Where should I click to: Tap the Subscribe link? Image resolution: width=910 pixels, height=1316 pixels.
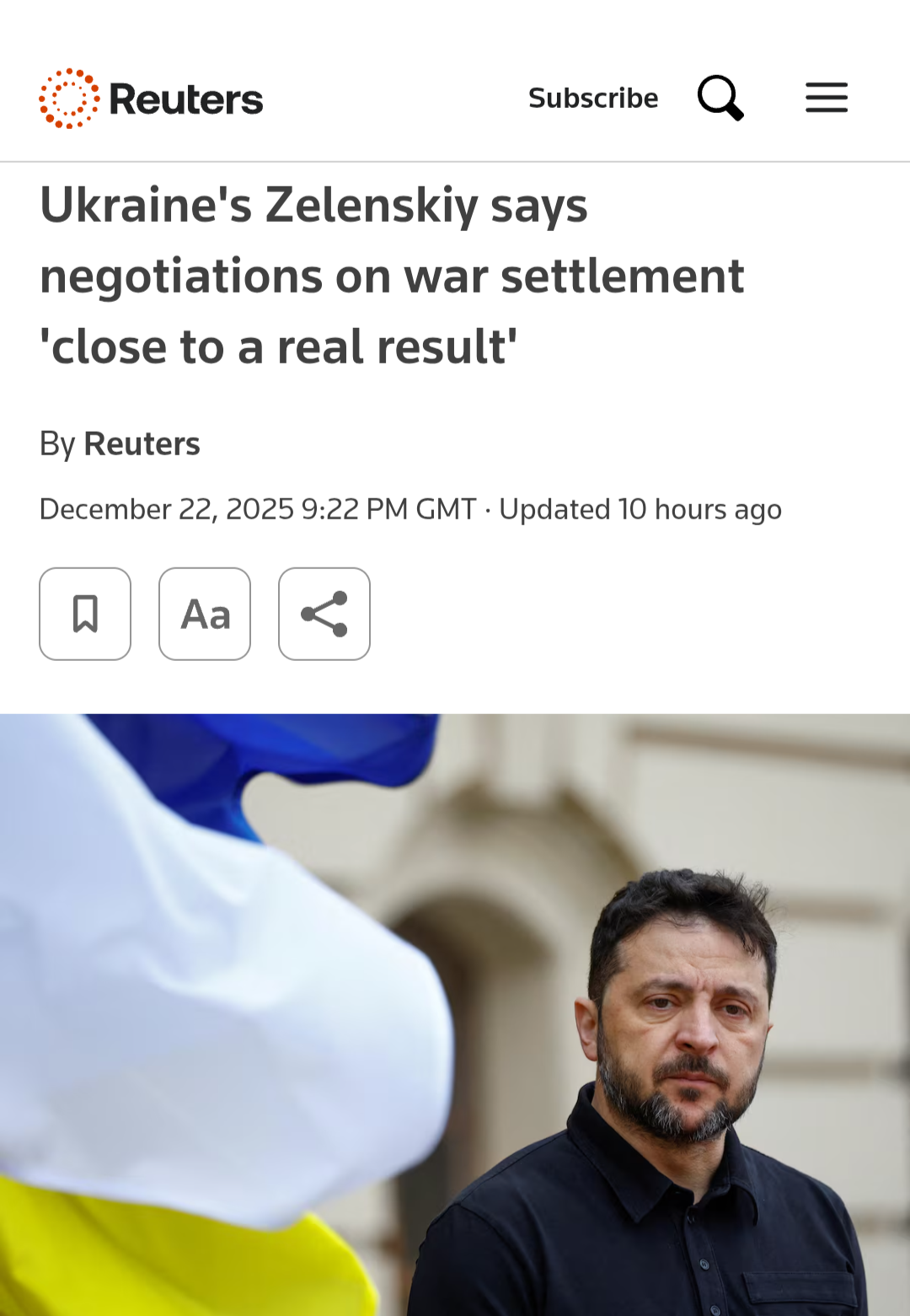pos(593,98)
